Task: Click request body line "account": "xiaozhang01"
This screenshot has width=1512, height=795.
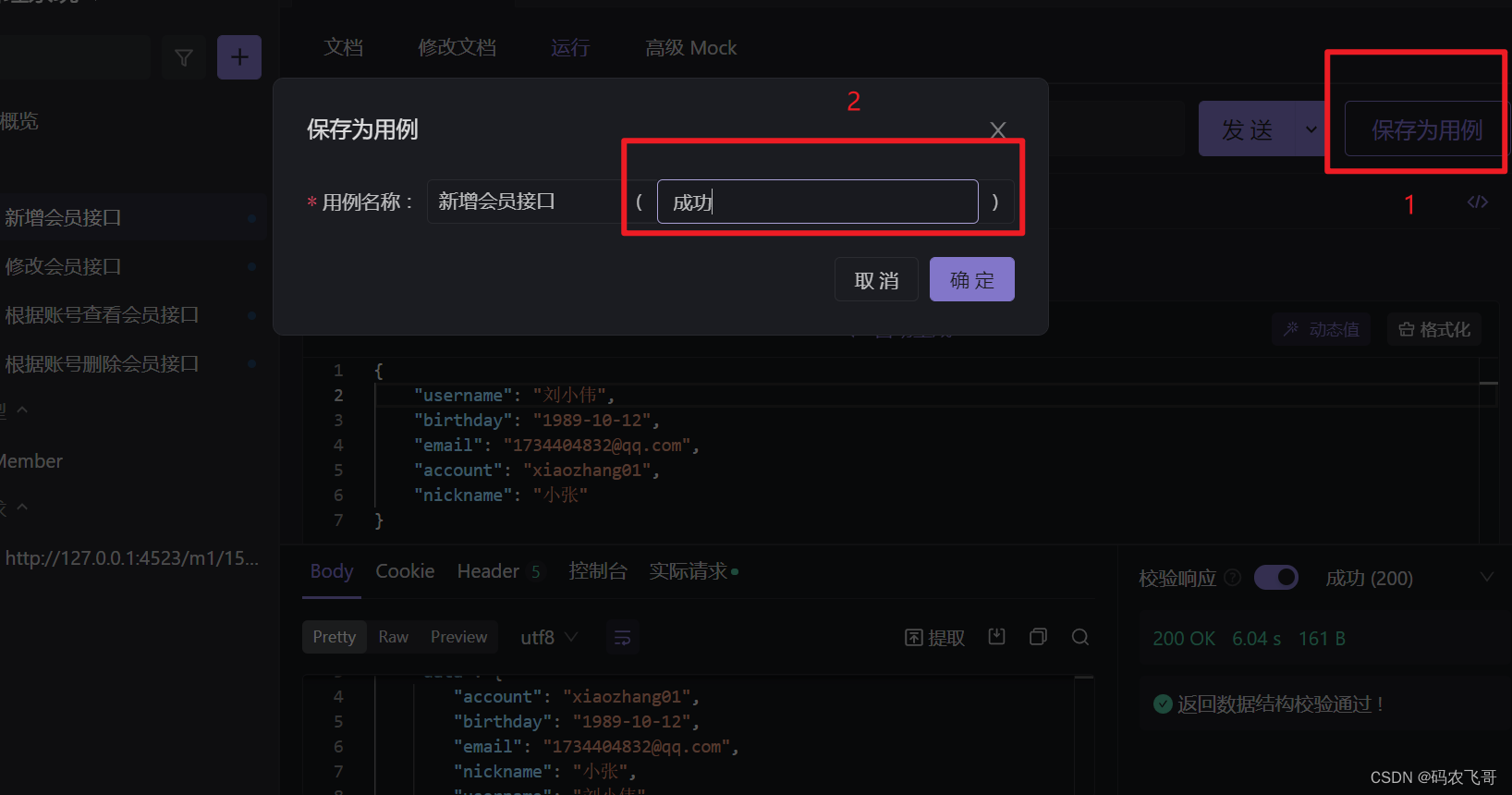Action: pyautogui.click(x=537, y=471)
